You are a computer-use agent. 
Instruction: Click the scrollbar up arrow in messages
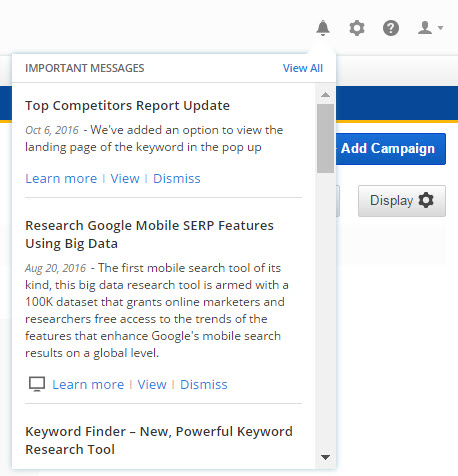(x=325, y=95)
